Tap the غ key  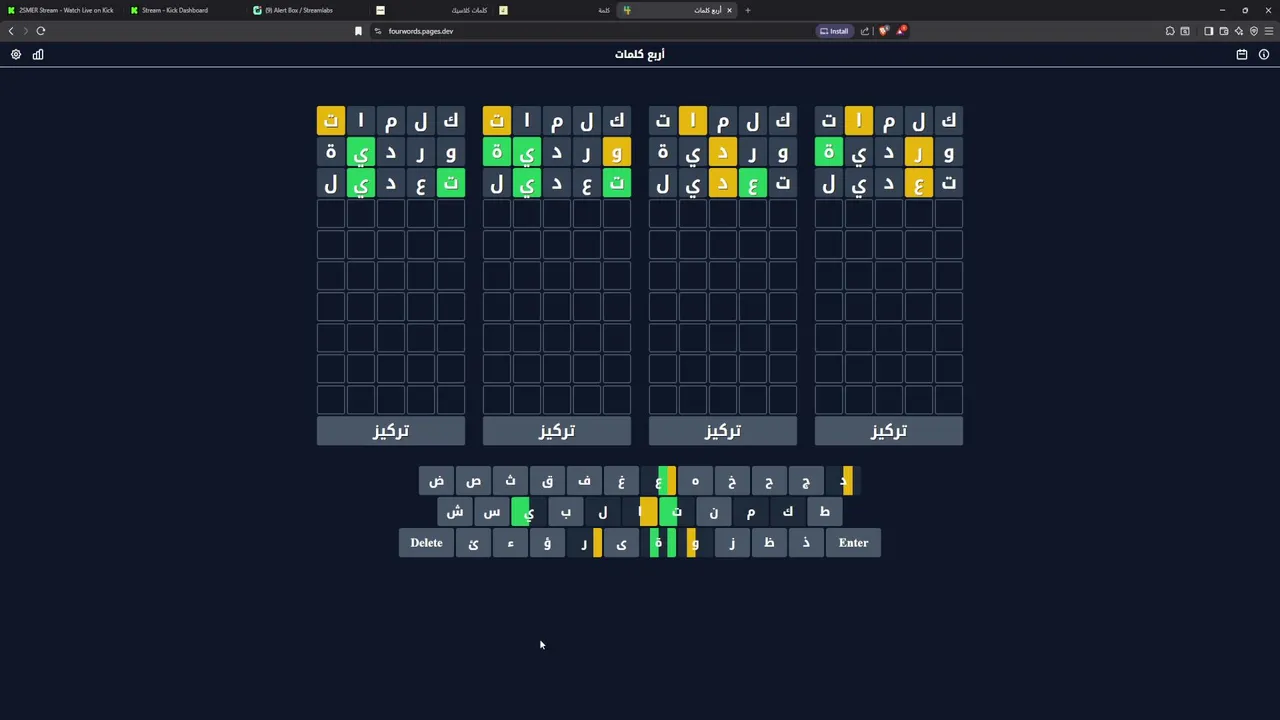[x=621, y=481]
